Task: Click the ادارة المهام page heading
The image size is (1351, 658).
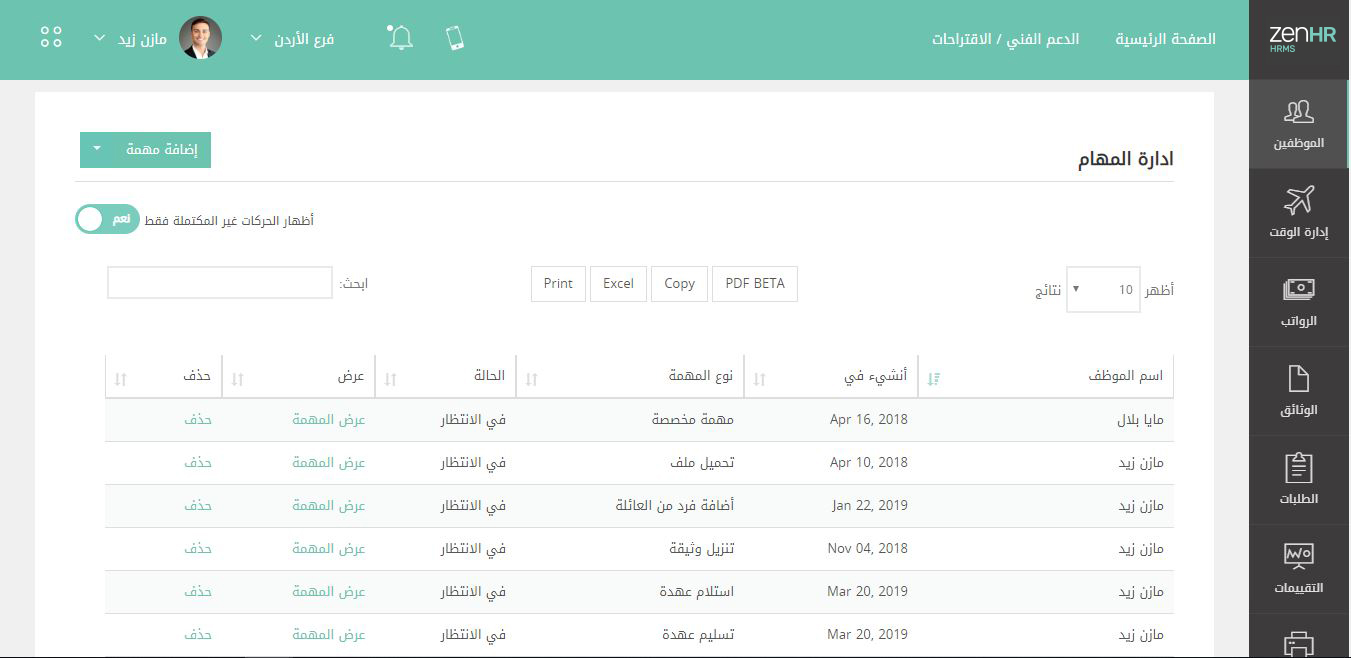Action: (1125, 159)
